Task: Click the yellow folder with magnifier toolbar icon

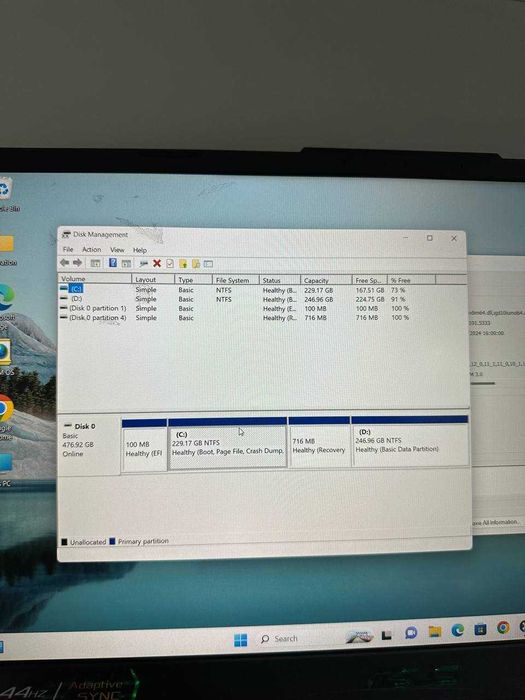Action: tap(196, 263)
